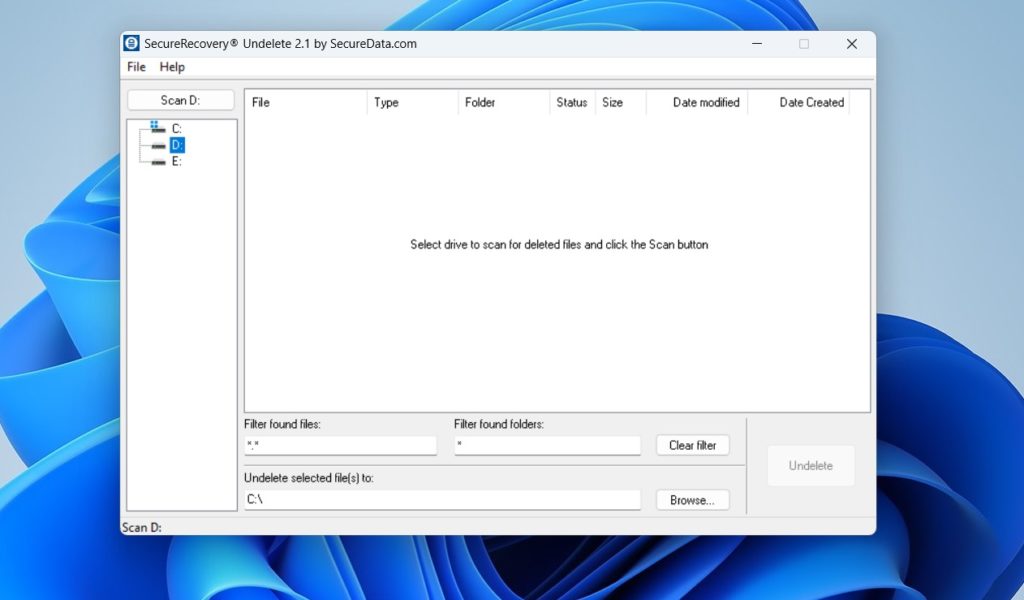Click the destination path field showing C:\
This screenshot has height=600, width=1024.
[x=442, y=499]
